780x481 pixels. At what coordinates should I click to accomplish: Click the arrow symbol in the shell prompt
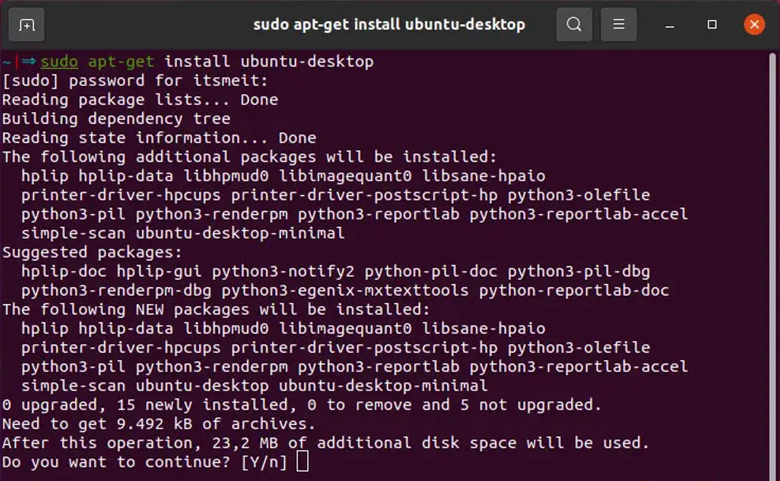pyautogui.click(x=29, y=62)
